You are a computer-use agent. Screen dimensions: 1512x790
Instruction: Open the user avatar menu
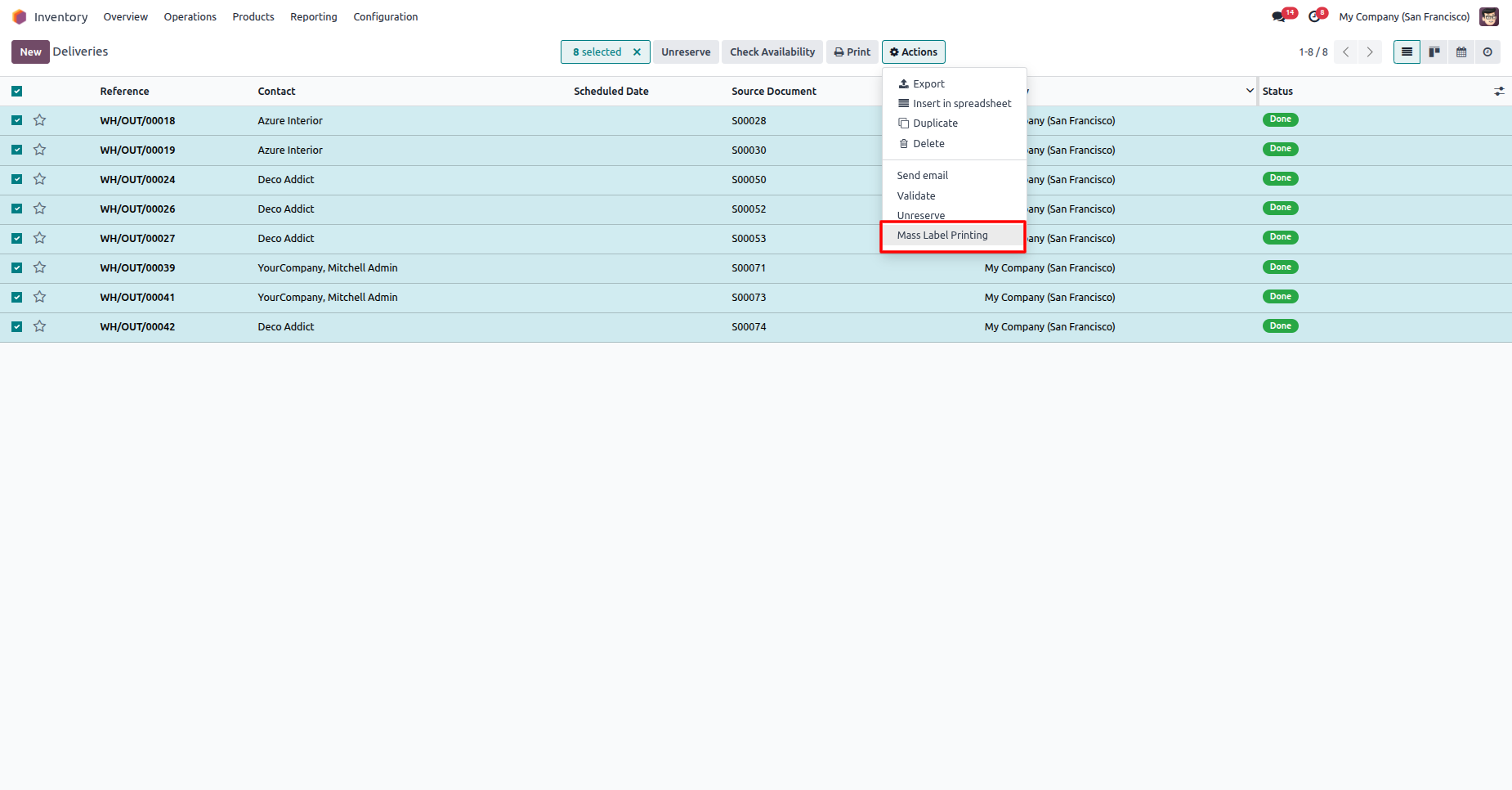1488,17
